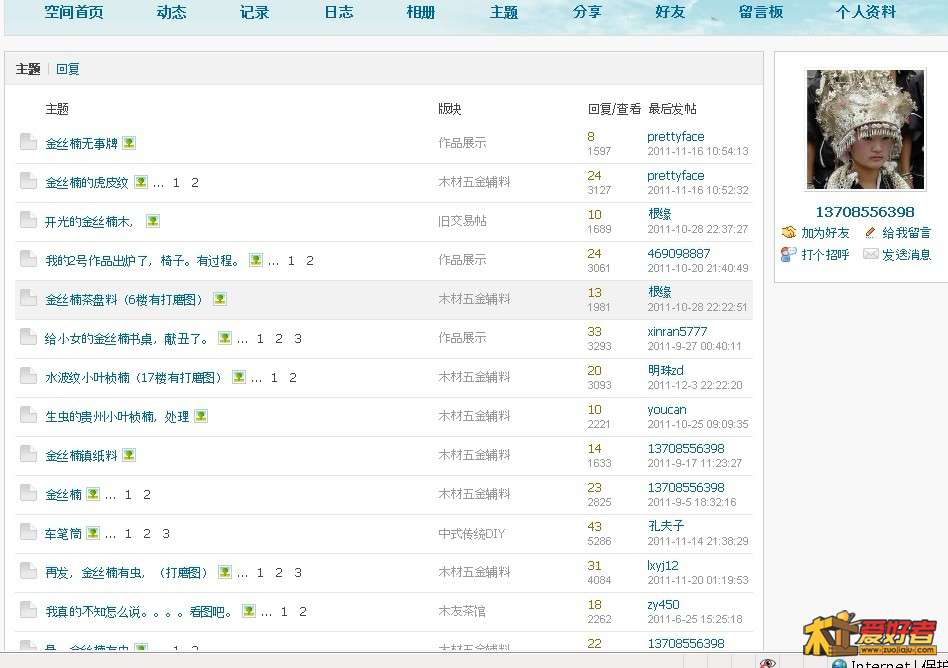The width and height of the screenshot is (948, 668).
Task: Click the pencil icon next to 给我留言
Action: [870, 233]
